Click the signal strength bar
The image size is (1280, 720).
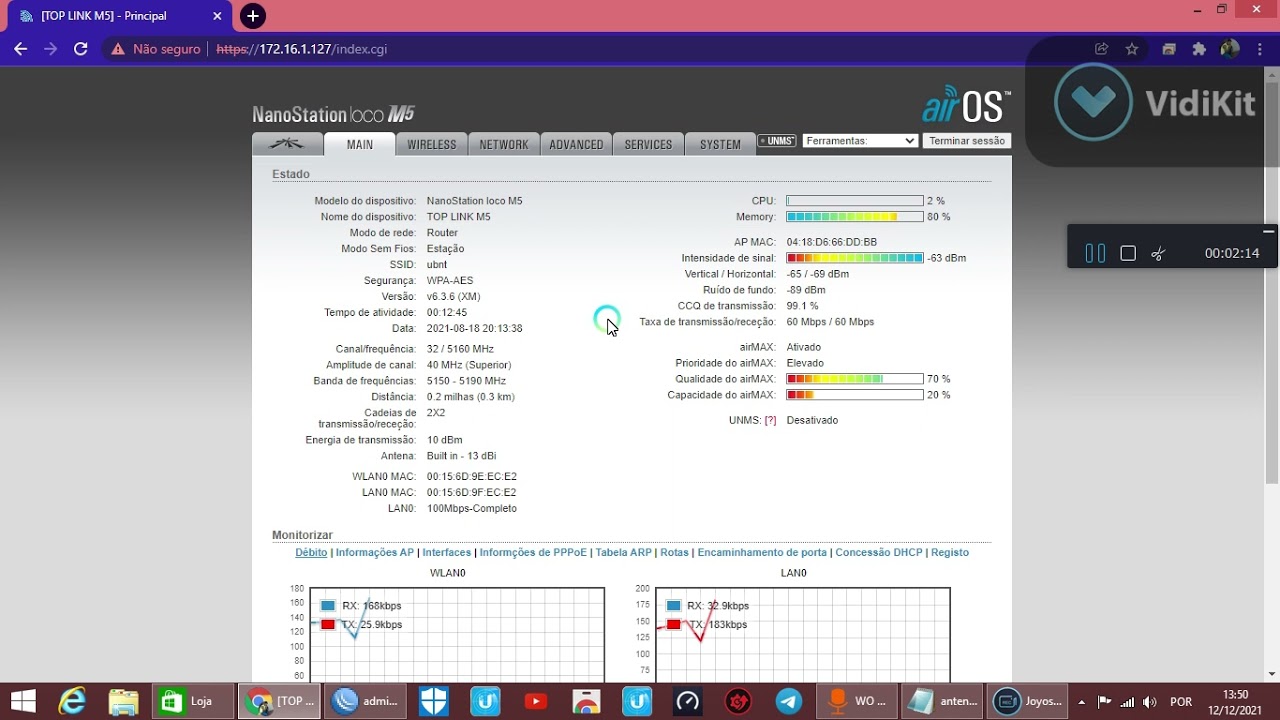(855, 258)
